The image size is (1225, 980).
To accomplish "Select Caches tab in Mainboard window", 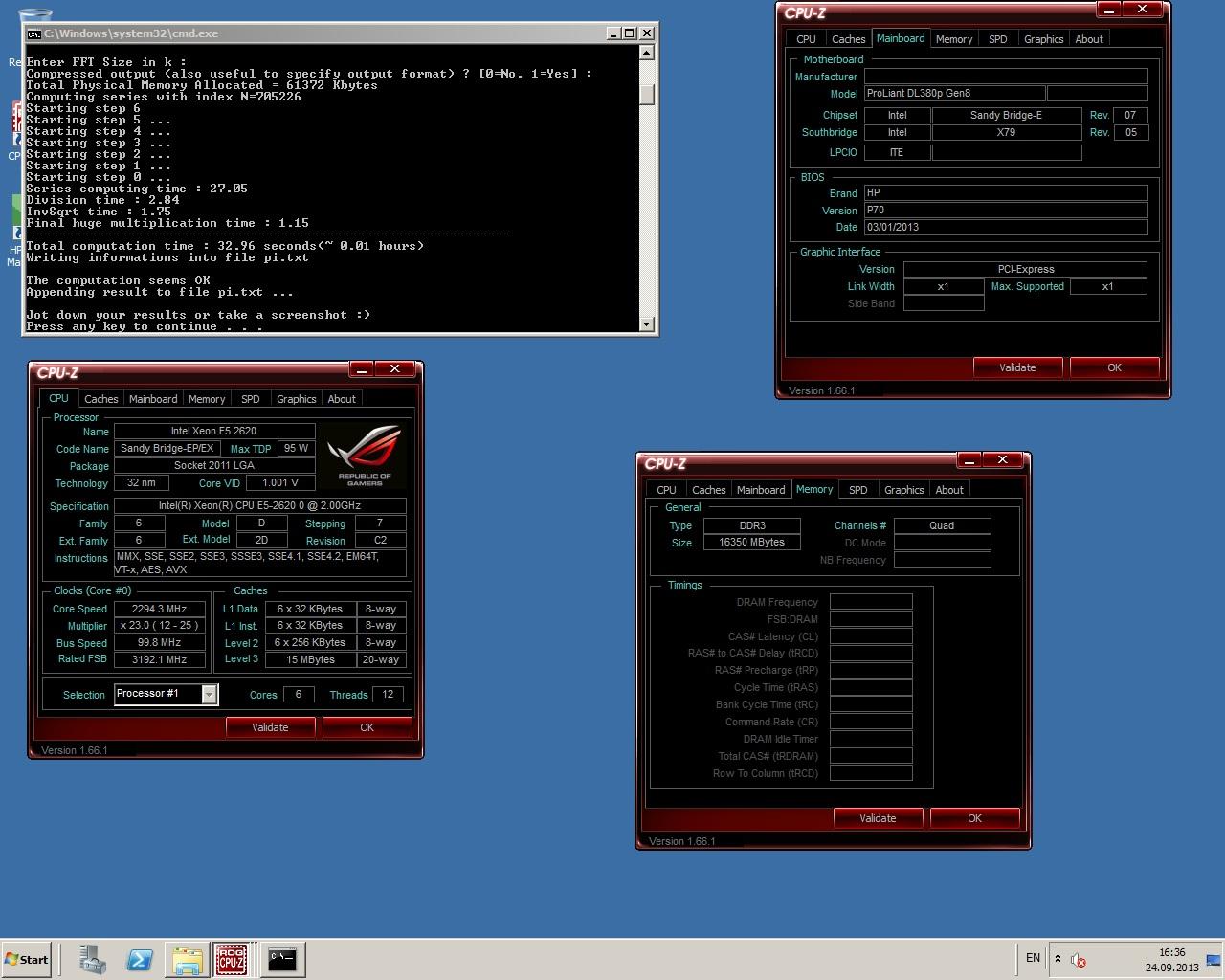I will point(849,39).
